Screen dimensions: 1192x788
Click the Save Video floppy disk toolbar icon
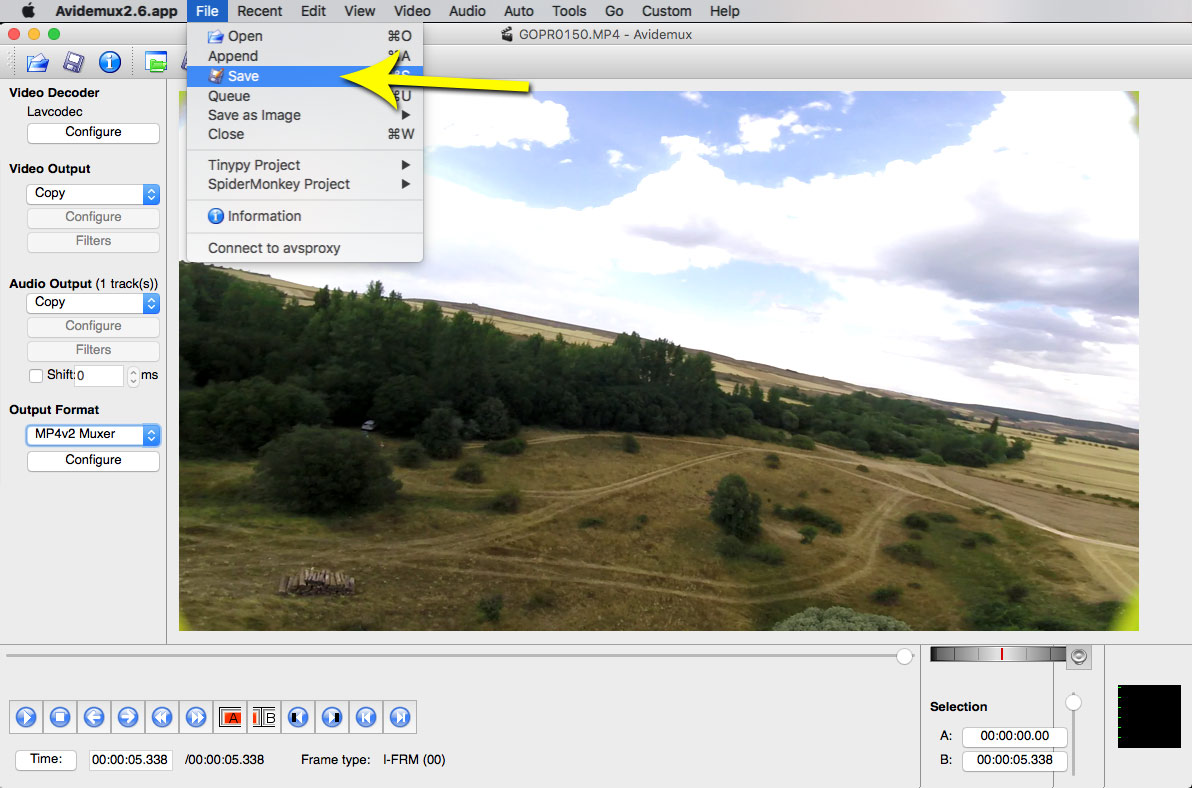(x=74, y=62)
